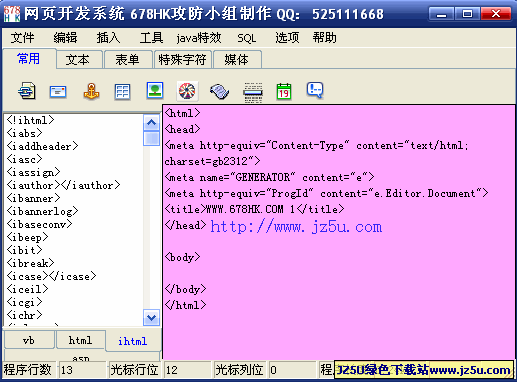Click the 程序行数 value field showing 13

coord(82,370)
